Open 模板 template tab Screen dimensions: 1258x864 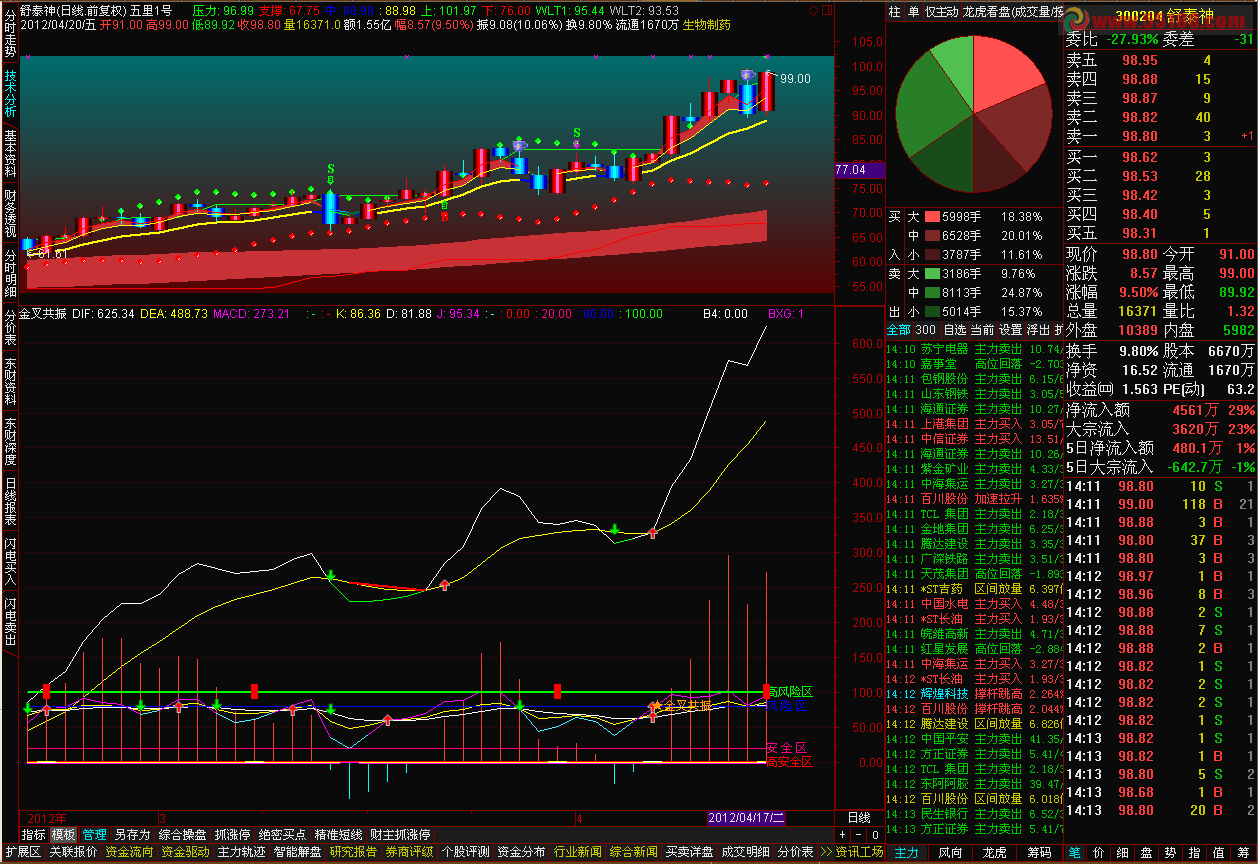(64, 834)
